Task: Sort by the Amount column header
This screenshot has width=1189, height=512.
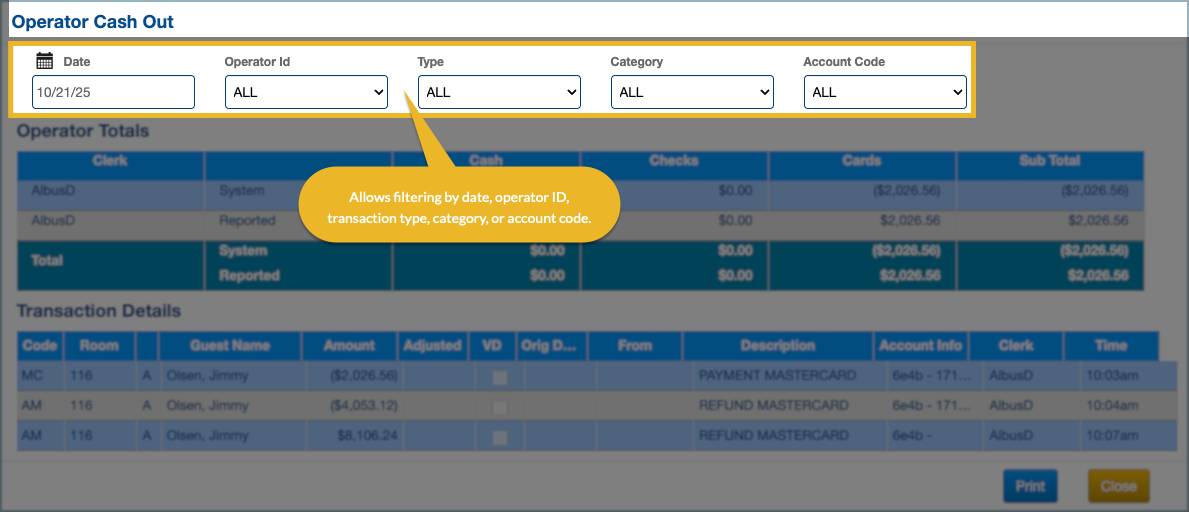Action: click(349, 346)
